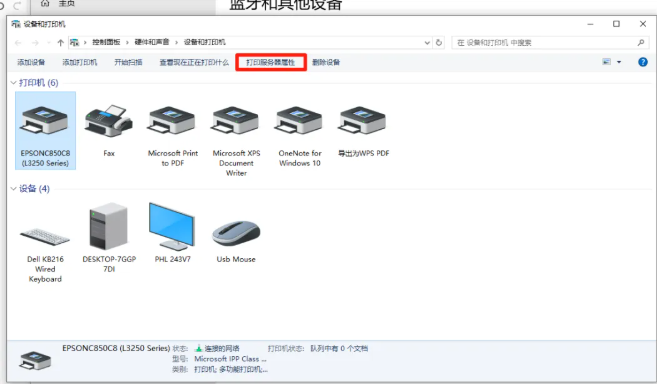Minimize the 设备和打印机 window
This screenshot has height=384, width=657.
point(590,24)
